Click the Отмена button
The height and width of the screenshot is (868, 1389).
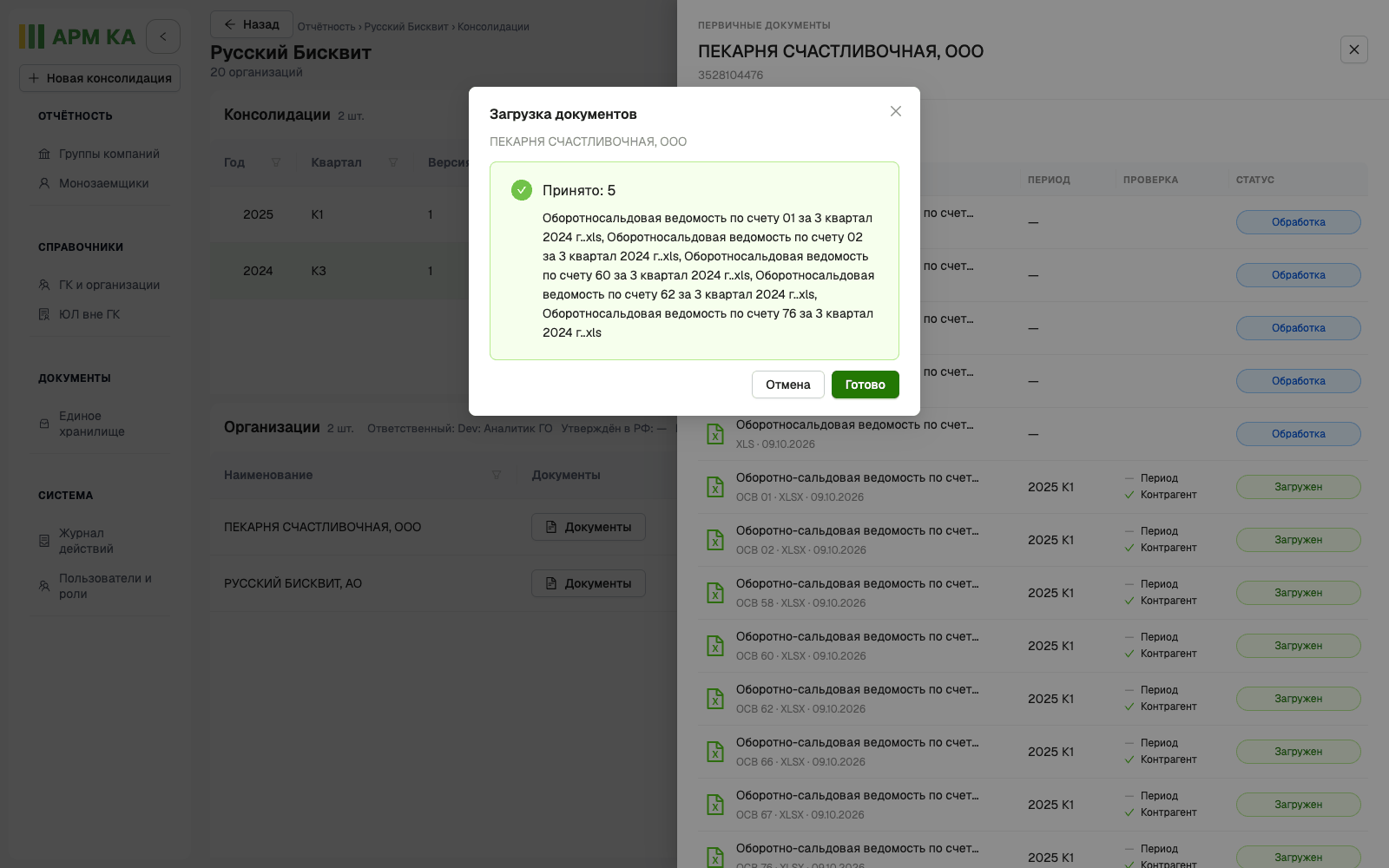(x=788, y=385)
